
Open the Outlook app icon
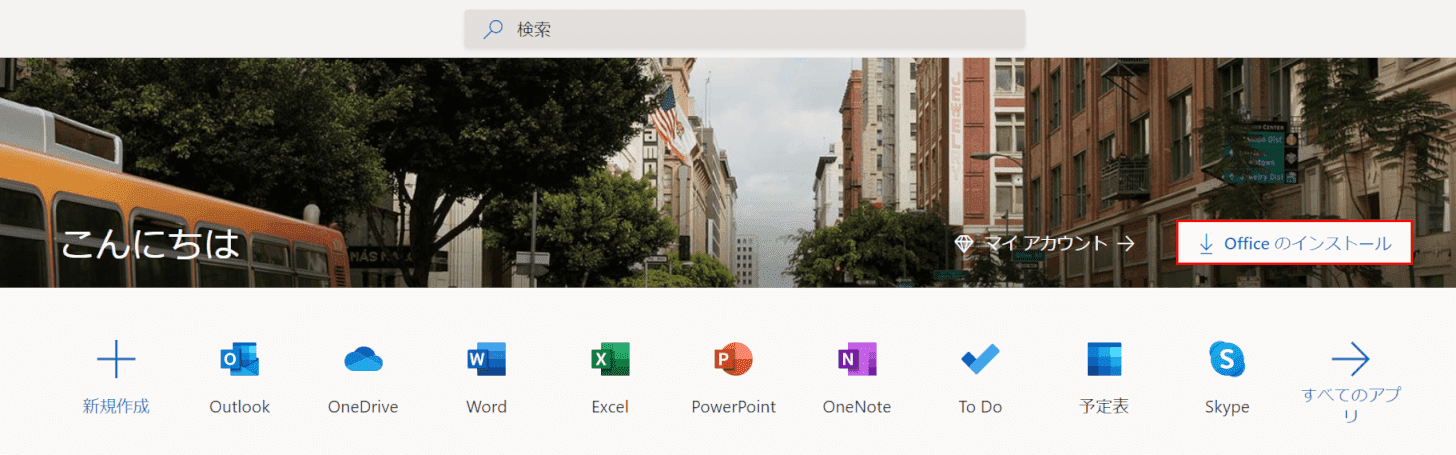(240, 358)
